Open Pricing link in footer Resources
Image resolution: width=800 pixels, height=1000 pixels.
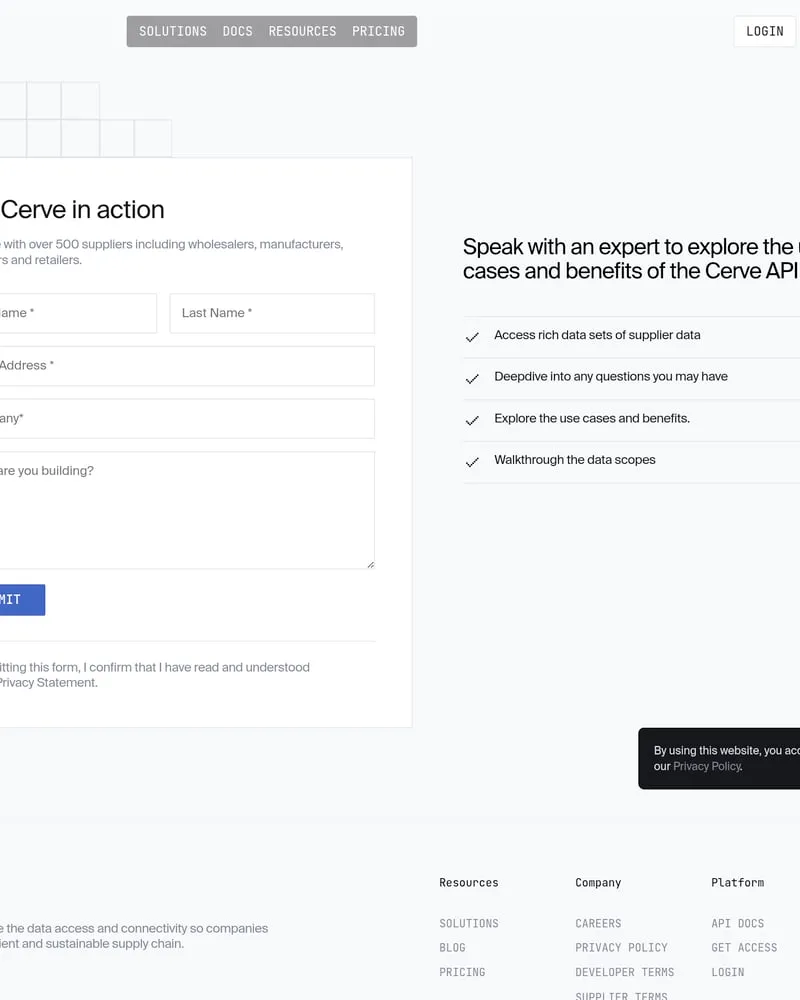coord(462,972)
